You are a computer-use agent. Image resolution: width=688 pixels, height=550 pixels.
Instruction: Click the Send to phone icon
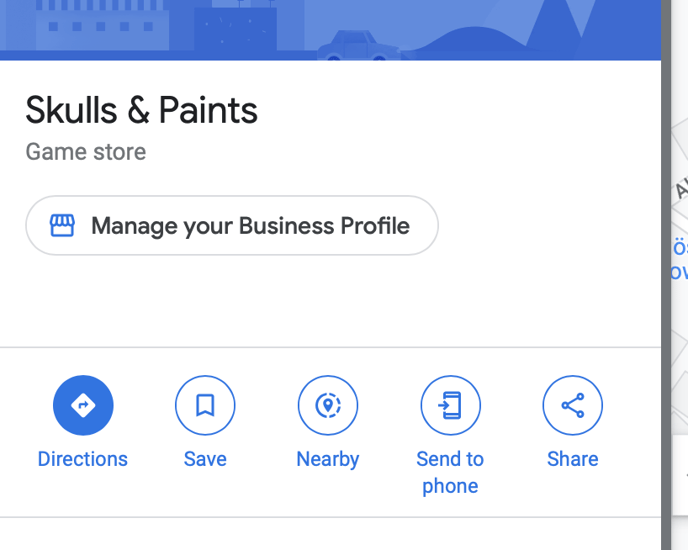(x=451, y=405)
